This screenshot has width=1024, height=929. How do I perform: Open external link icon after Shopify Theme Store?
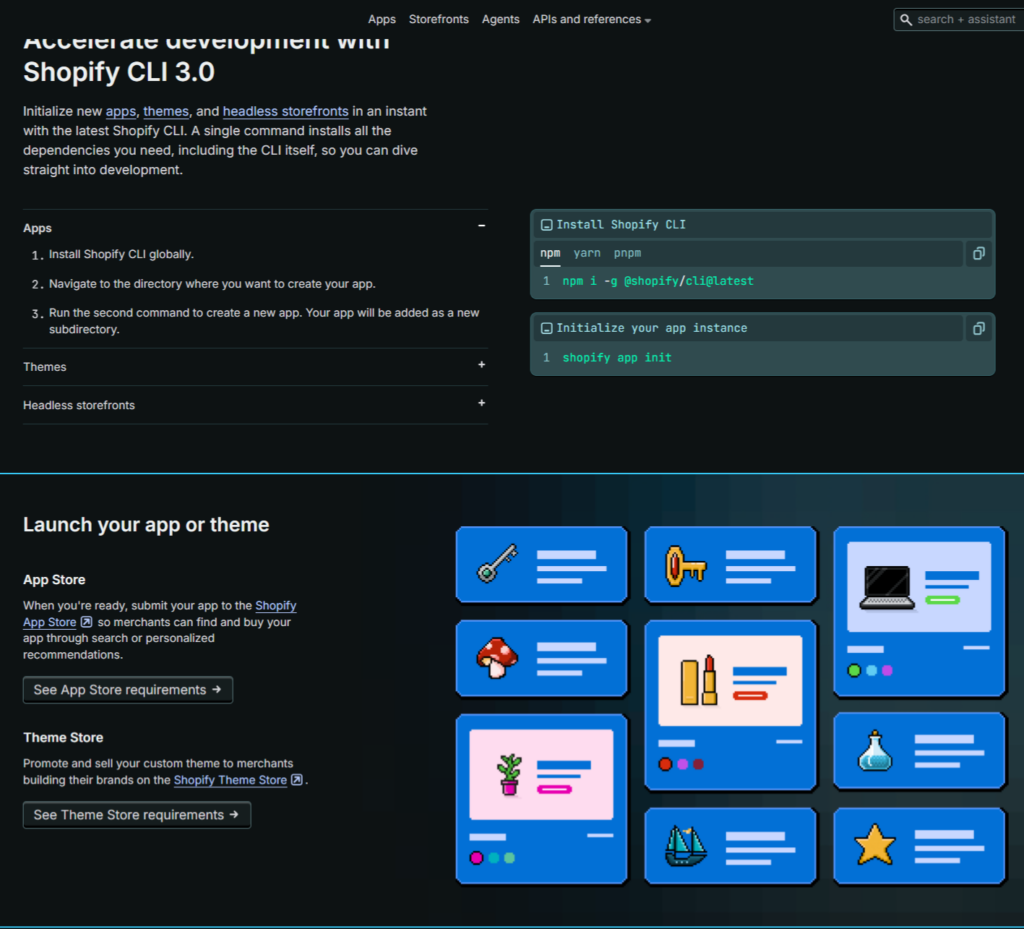296,780
